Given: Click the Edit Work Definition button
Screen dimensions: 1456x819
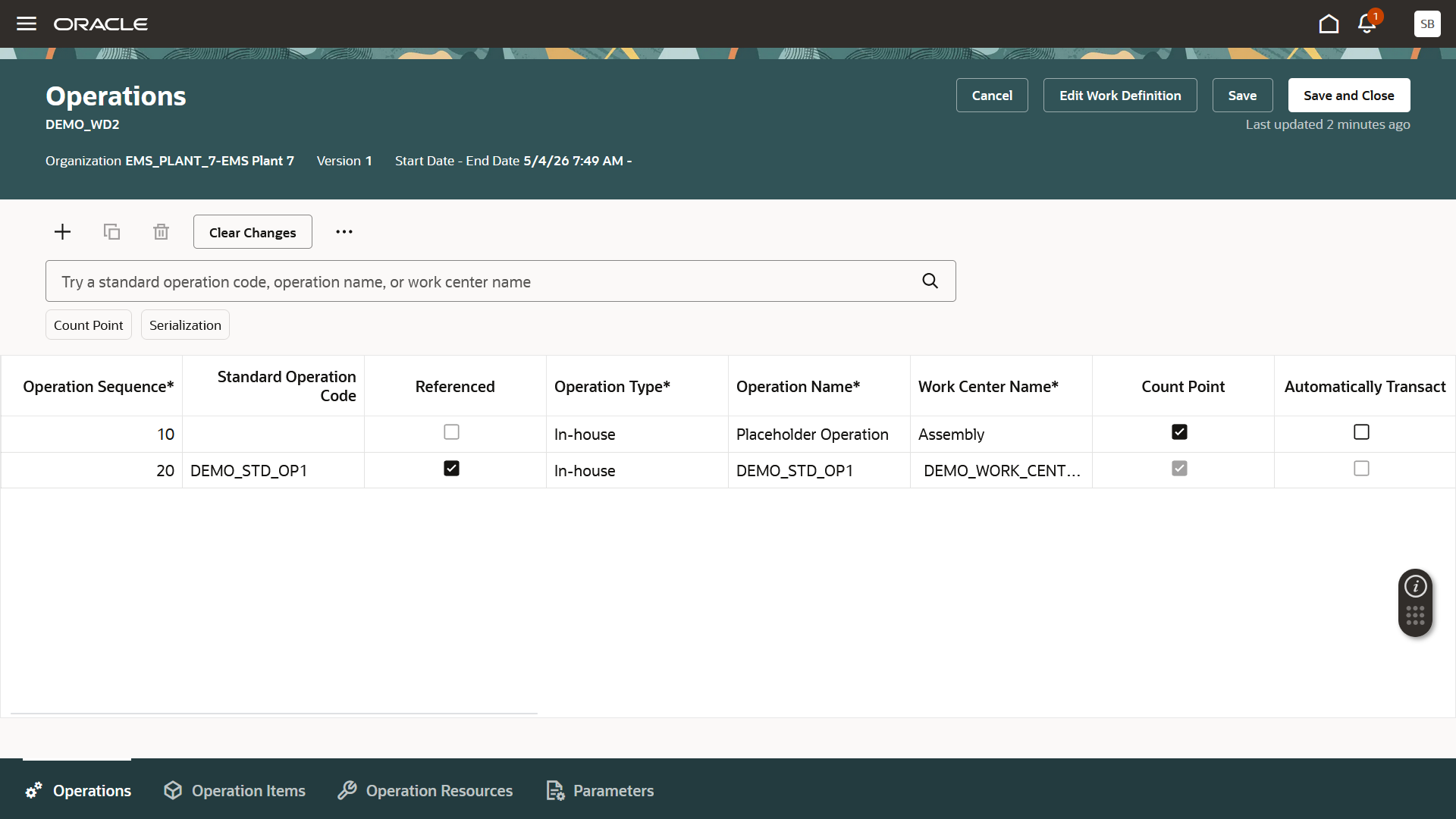Looking at the screenshot, I should tap(1120, 96).
